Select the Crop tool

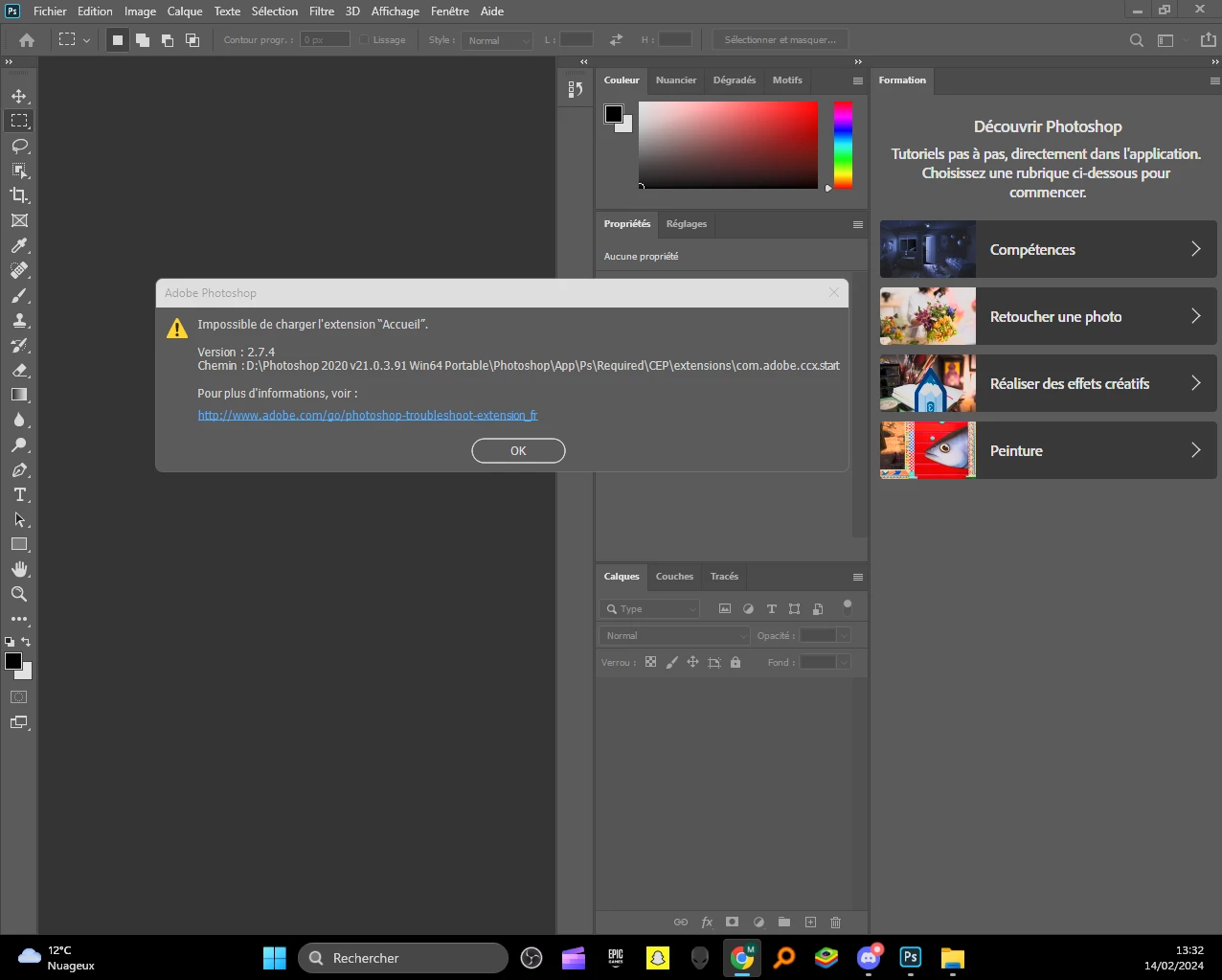19,195
